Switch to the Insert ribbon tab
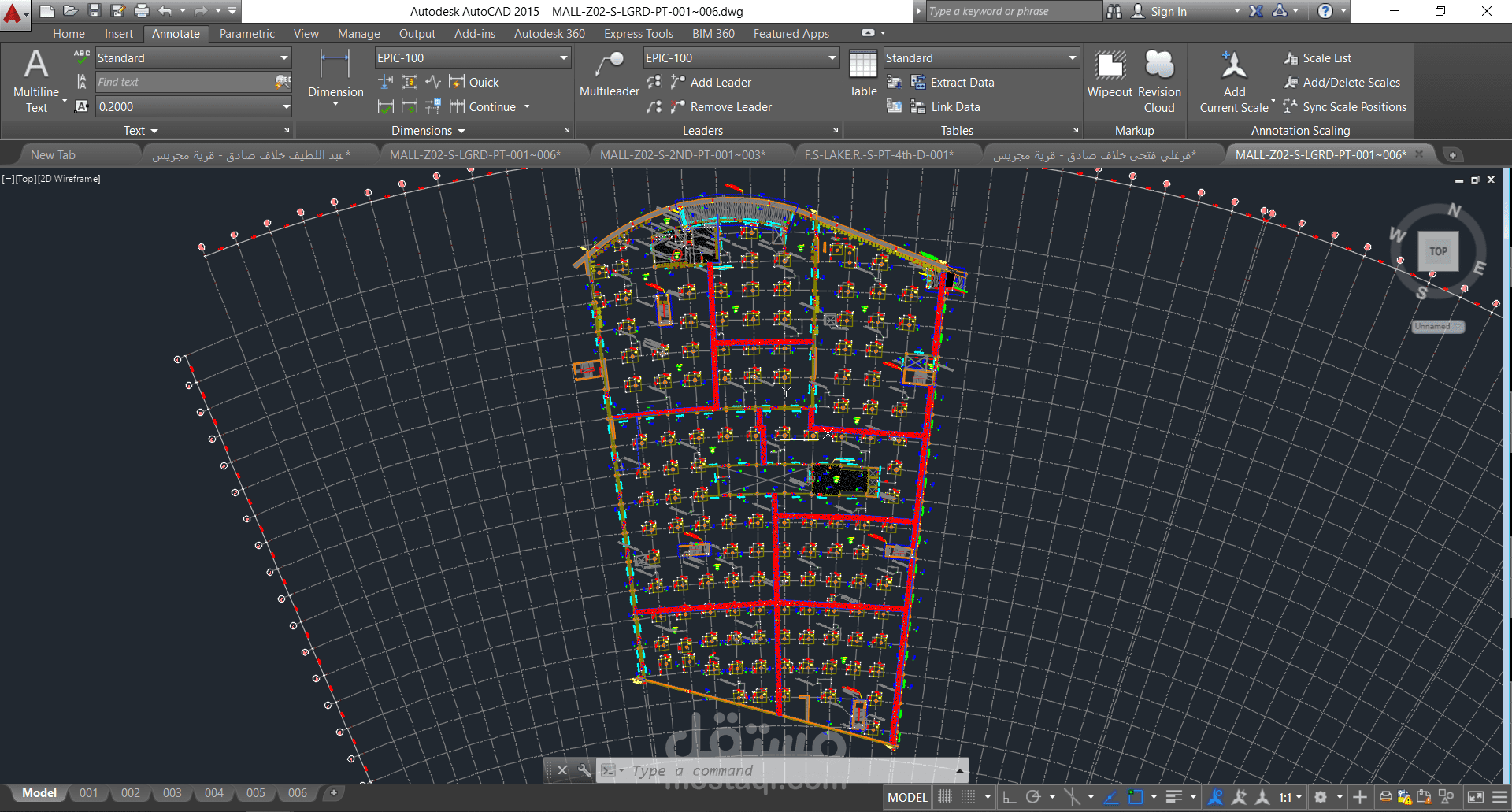Viewport: 1512px width, 812px height. click(119, 34)
